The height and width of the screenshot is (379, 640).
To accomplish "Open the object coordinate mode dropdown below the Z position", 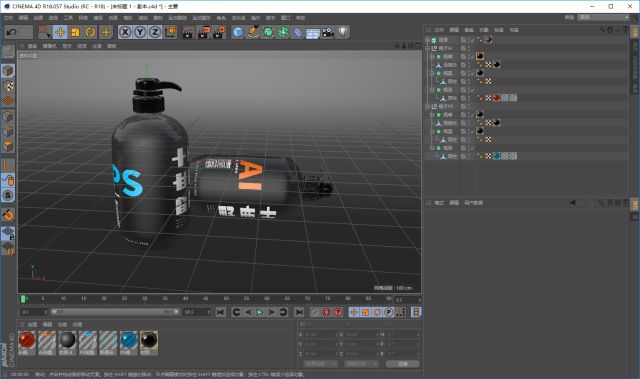I will click(321, 363).
